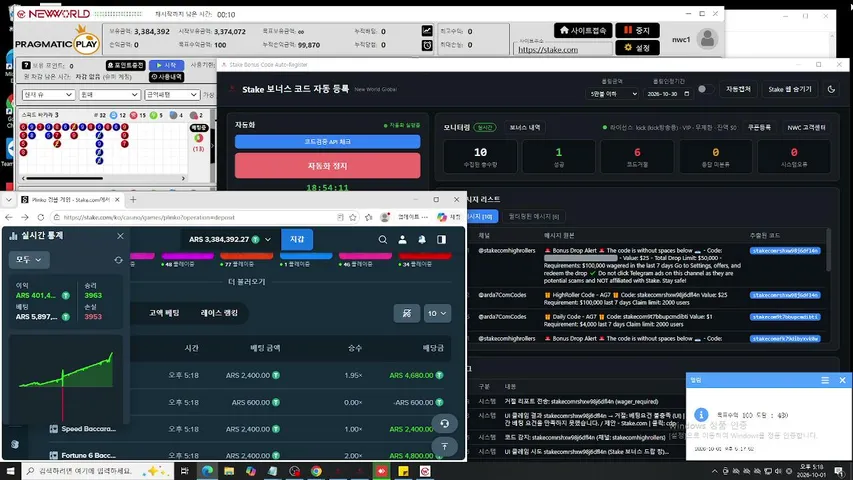This screenshot has width=853, height=480.
Task: Toggle the switch beside the date field
Action: click(x=705, y=89)
